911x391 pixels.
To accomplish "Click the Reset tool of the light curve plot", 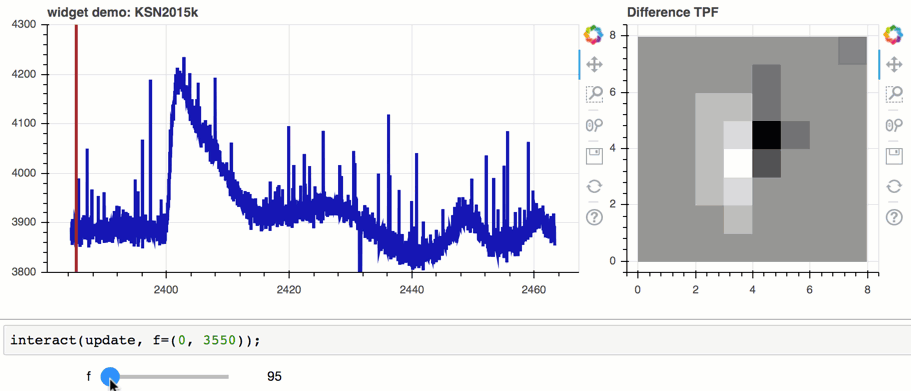I will click(594, 187).
